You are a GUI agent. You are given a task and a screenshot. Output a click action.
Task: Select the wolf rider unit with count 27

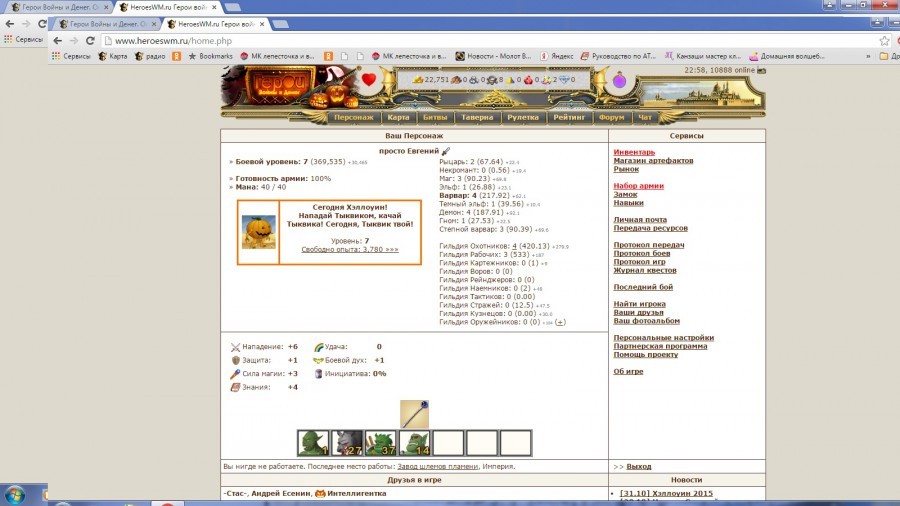(x=347, y=443)
